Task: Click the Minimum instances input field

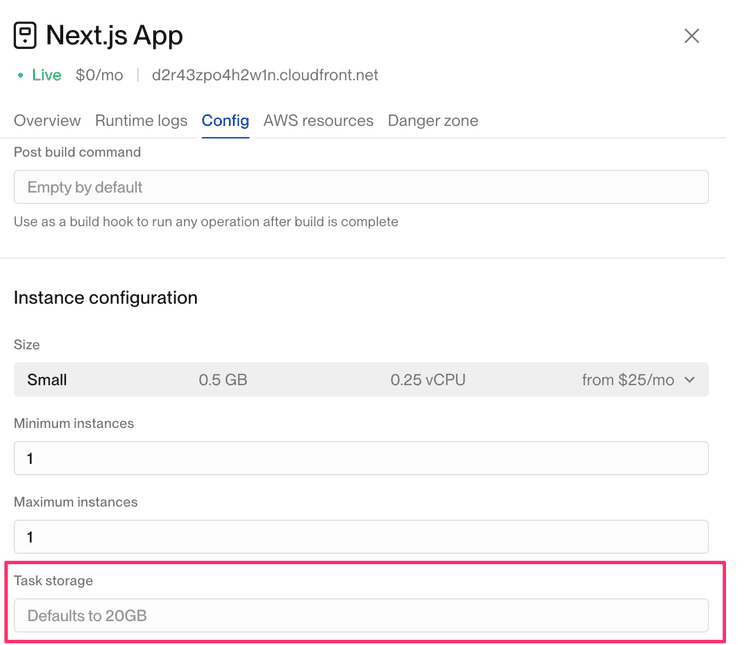Action: pyautogui.click(x=361, y=458)
